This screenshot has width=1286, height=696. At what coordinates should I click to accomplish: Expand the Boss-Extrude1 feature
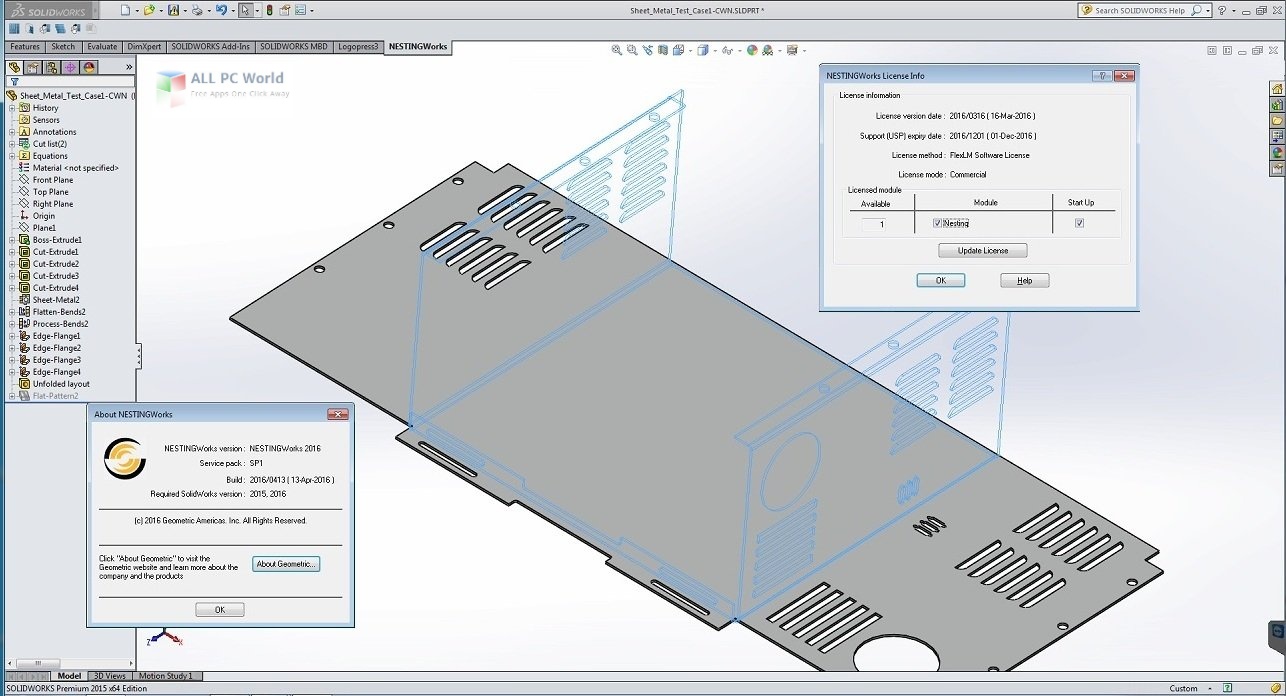(12, 240)
